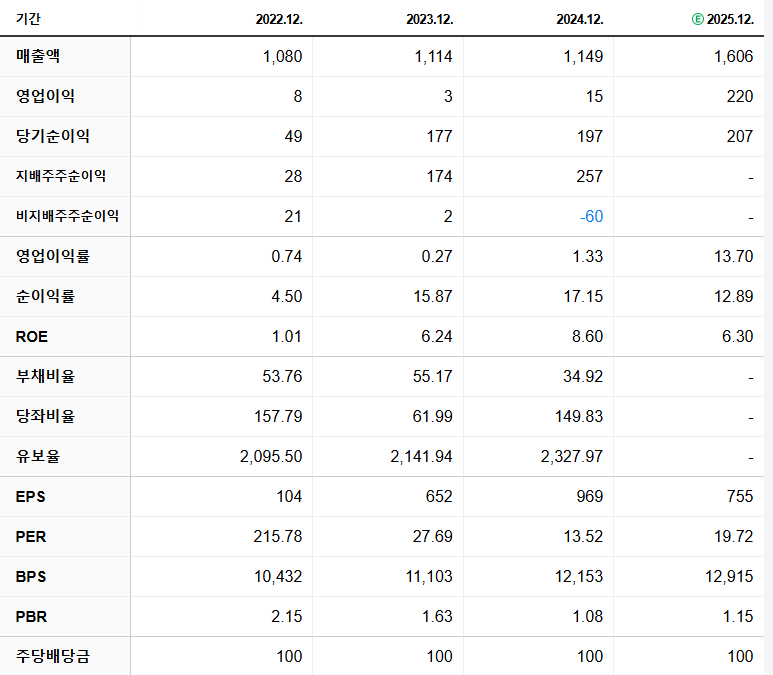The width and height of the screenshot is (773, 675).
Task: Click the 지배주주순이익 value 174
Action: click(439, 176)
